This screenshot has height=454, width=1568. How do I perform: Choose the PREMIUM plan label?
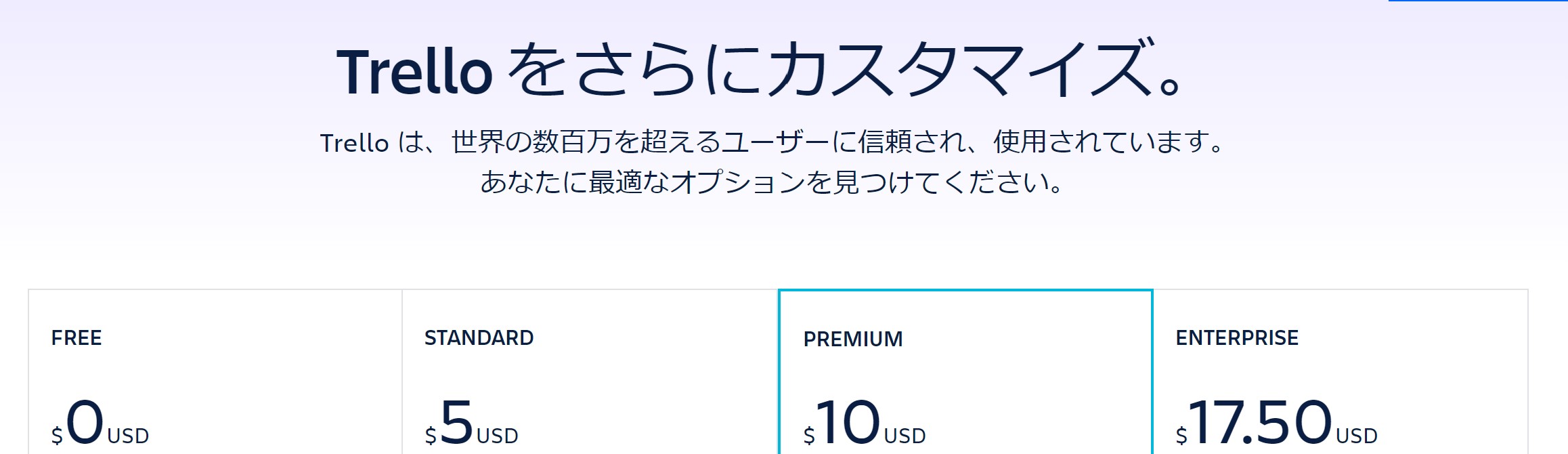pyautogui.click(x=853, y=339)
